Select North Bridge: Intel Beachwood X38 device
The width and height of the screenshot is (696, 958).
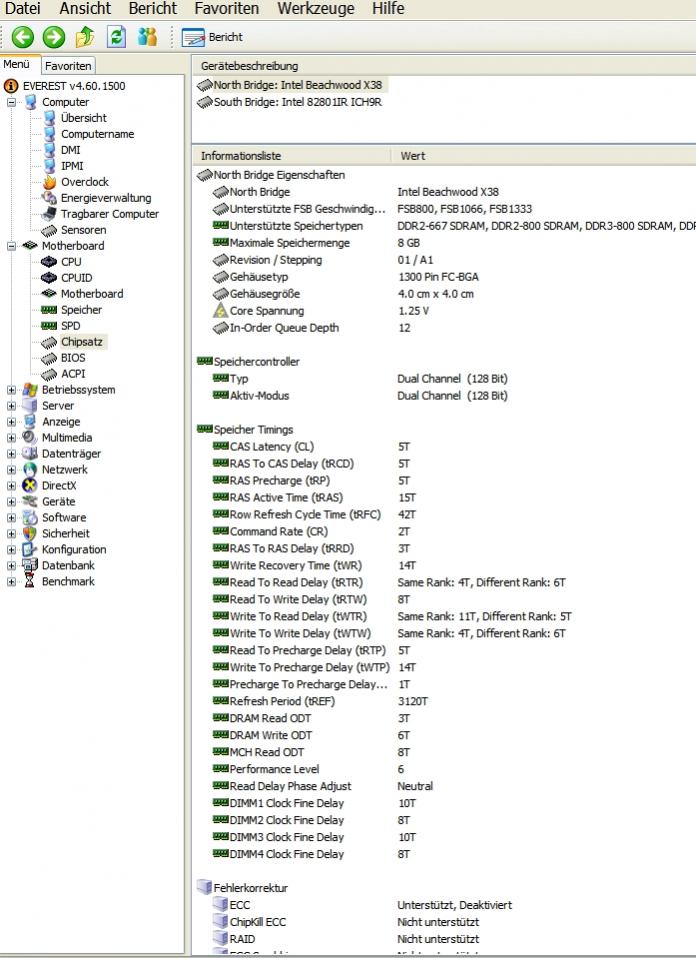click(291, 85)
